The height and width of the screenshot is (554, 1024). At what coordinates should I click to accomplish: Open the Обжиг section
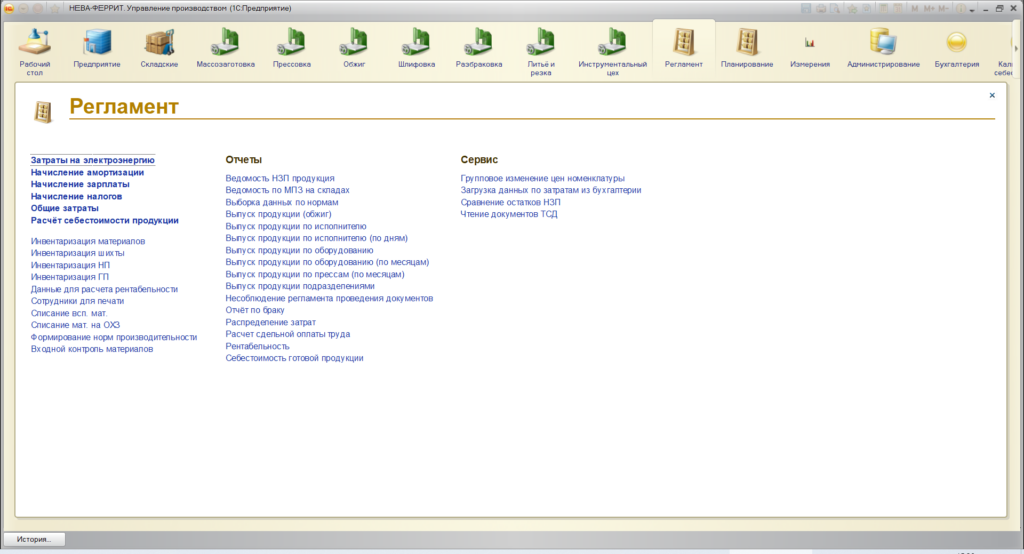pos(354,48)
